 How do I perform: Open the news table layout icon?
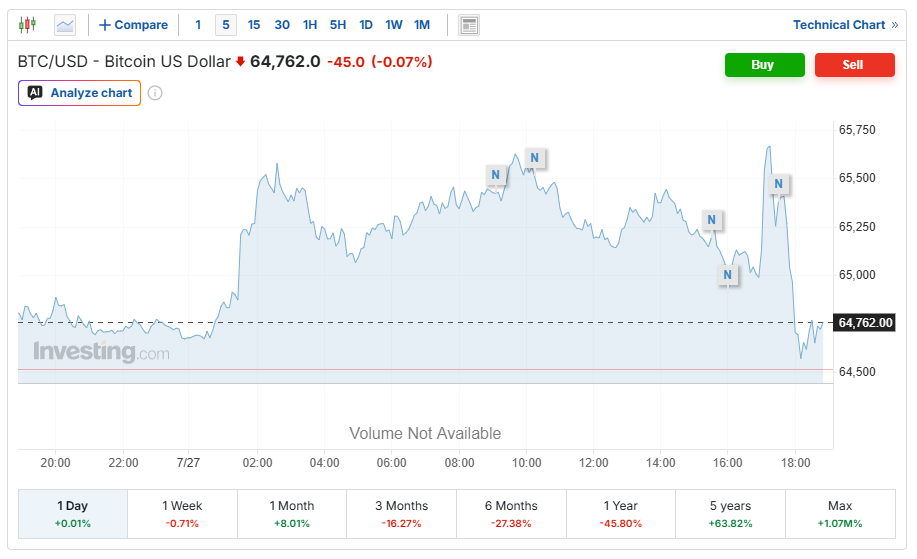pos(469,25)
